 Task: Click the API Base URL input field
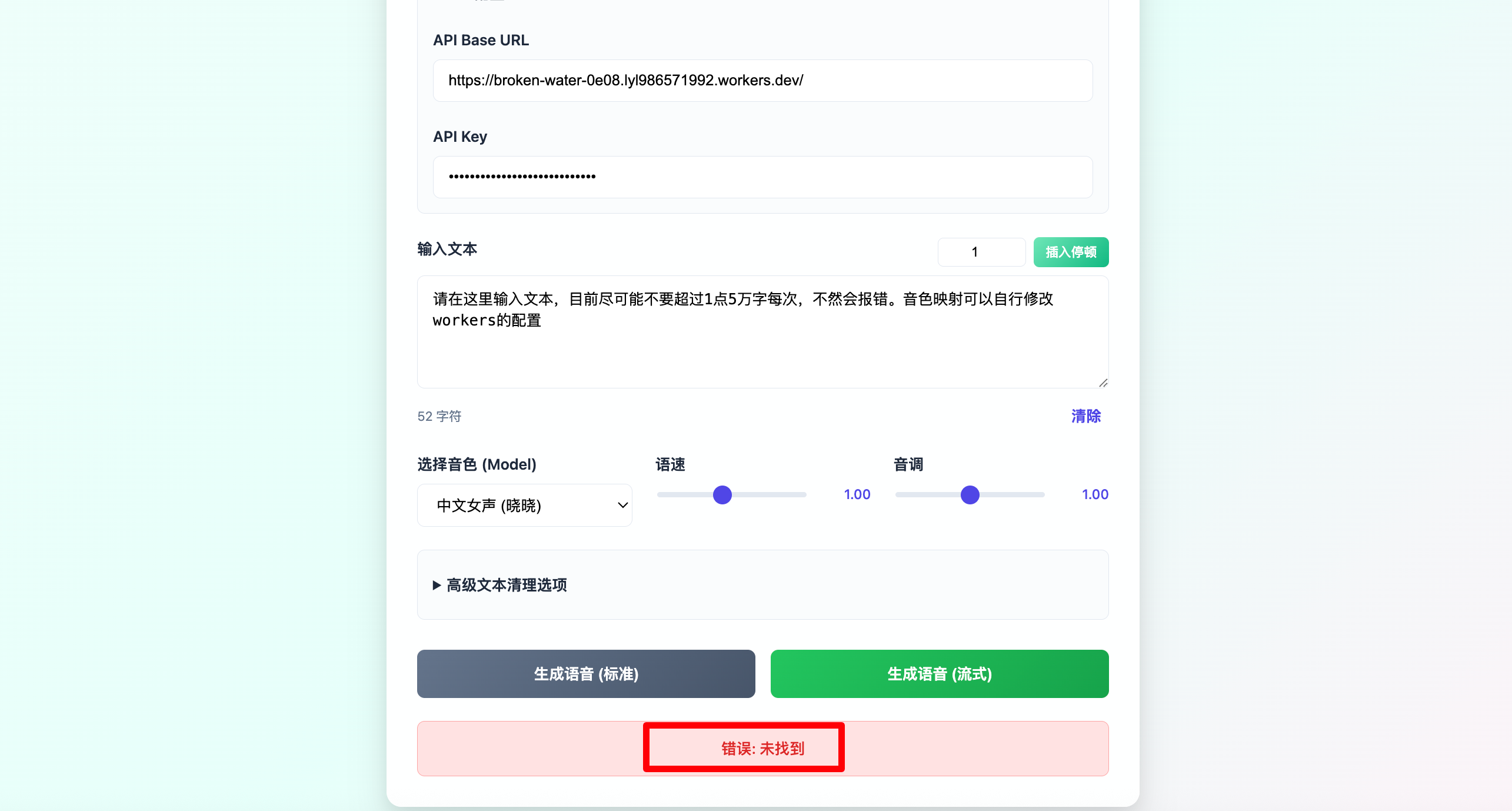tap(762, 81)
